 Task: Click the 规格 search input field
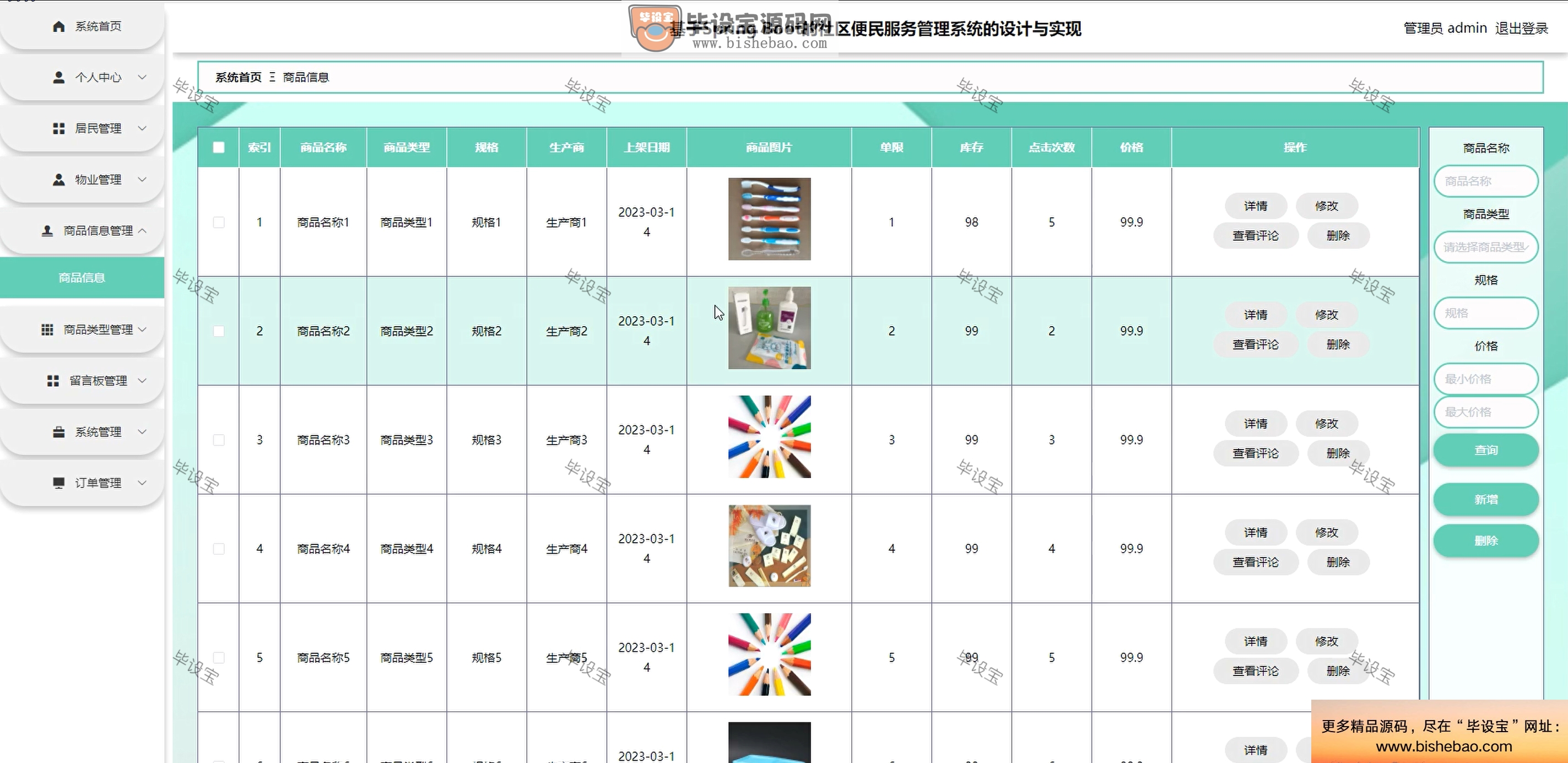click(1486, 313)
